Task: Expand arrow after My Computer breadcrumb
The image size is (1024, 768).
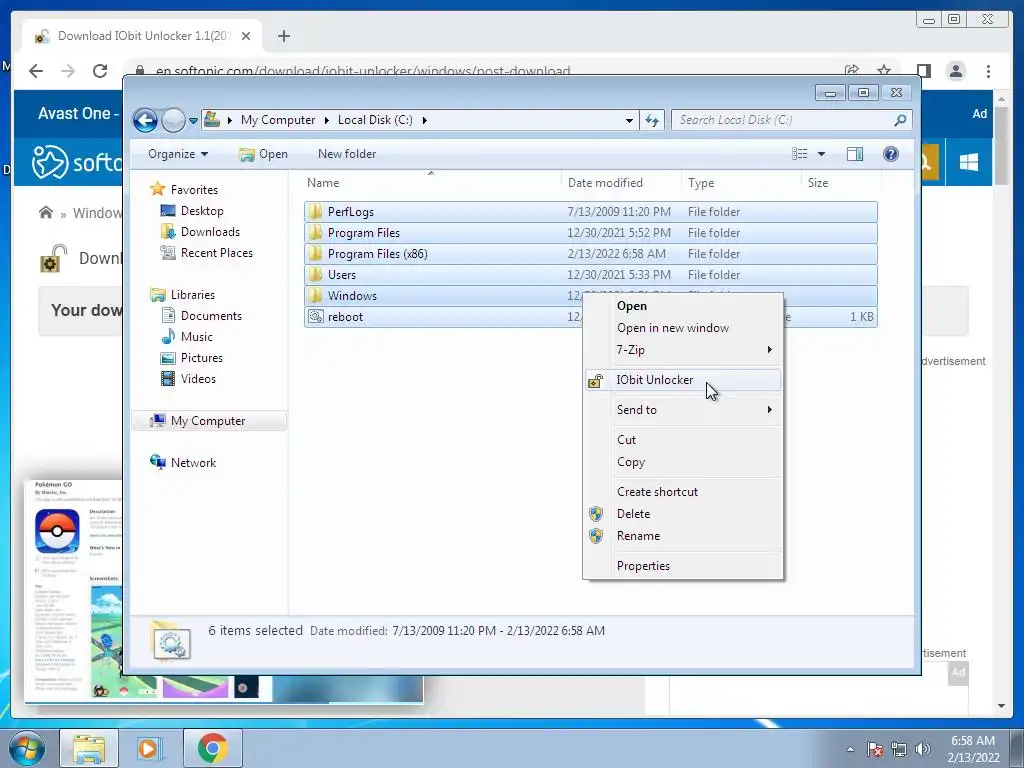Action: tap(327, 120)
